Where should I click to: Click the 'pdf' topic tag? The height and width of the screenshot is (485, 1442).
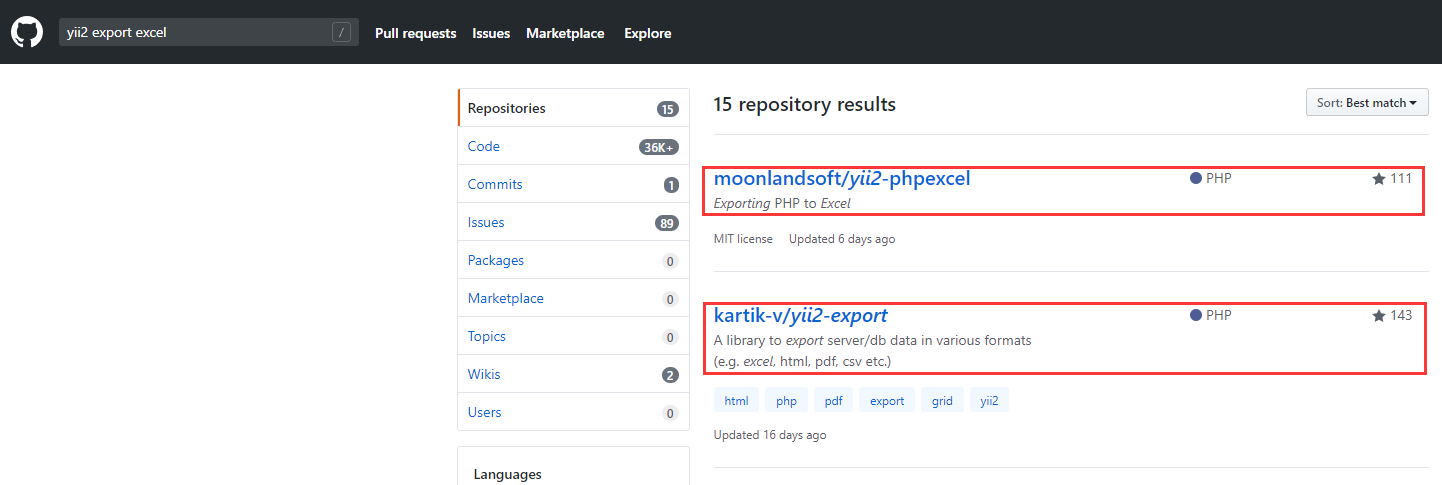click(x=833, y=401)
